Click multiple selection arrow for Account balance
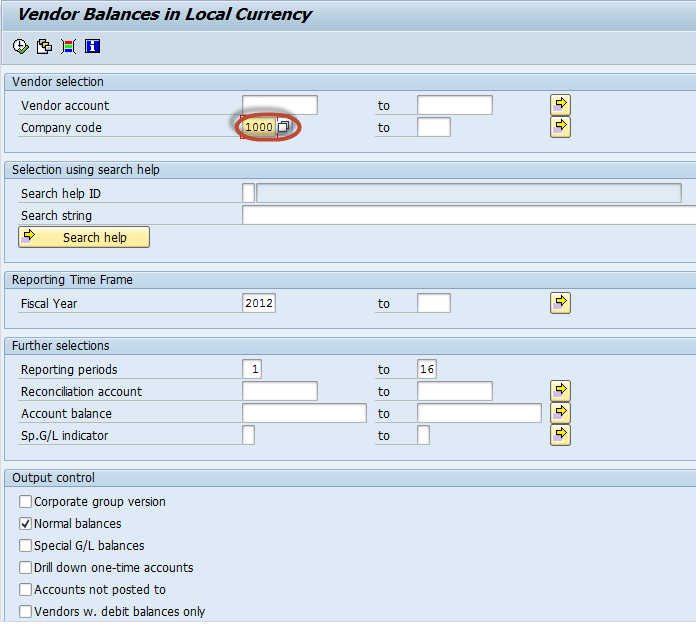Image resolution: width=696 pixels, height=624 pixels. pos(560,412)
